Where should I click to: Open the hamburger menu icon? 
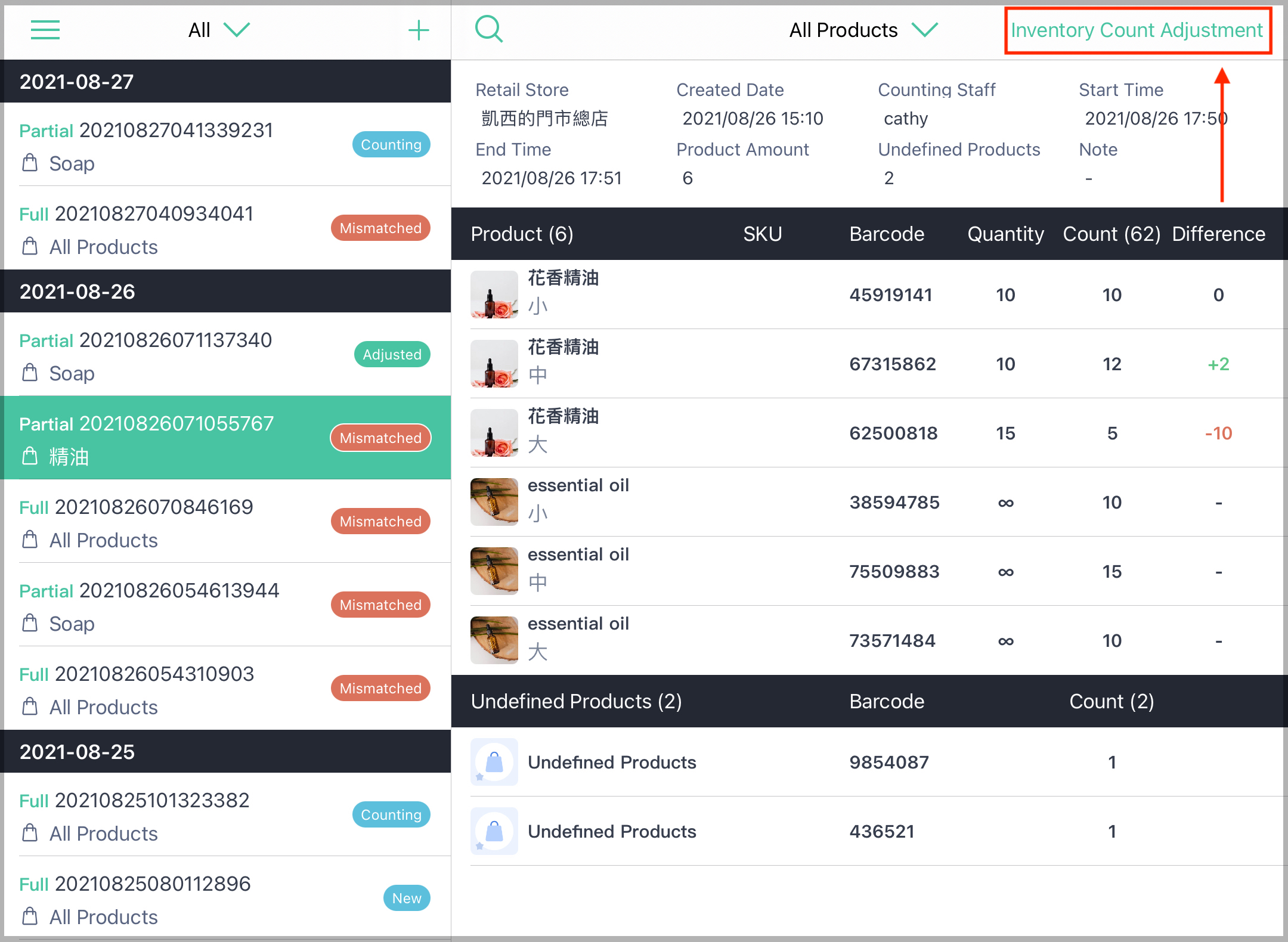pos(45,30)
